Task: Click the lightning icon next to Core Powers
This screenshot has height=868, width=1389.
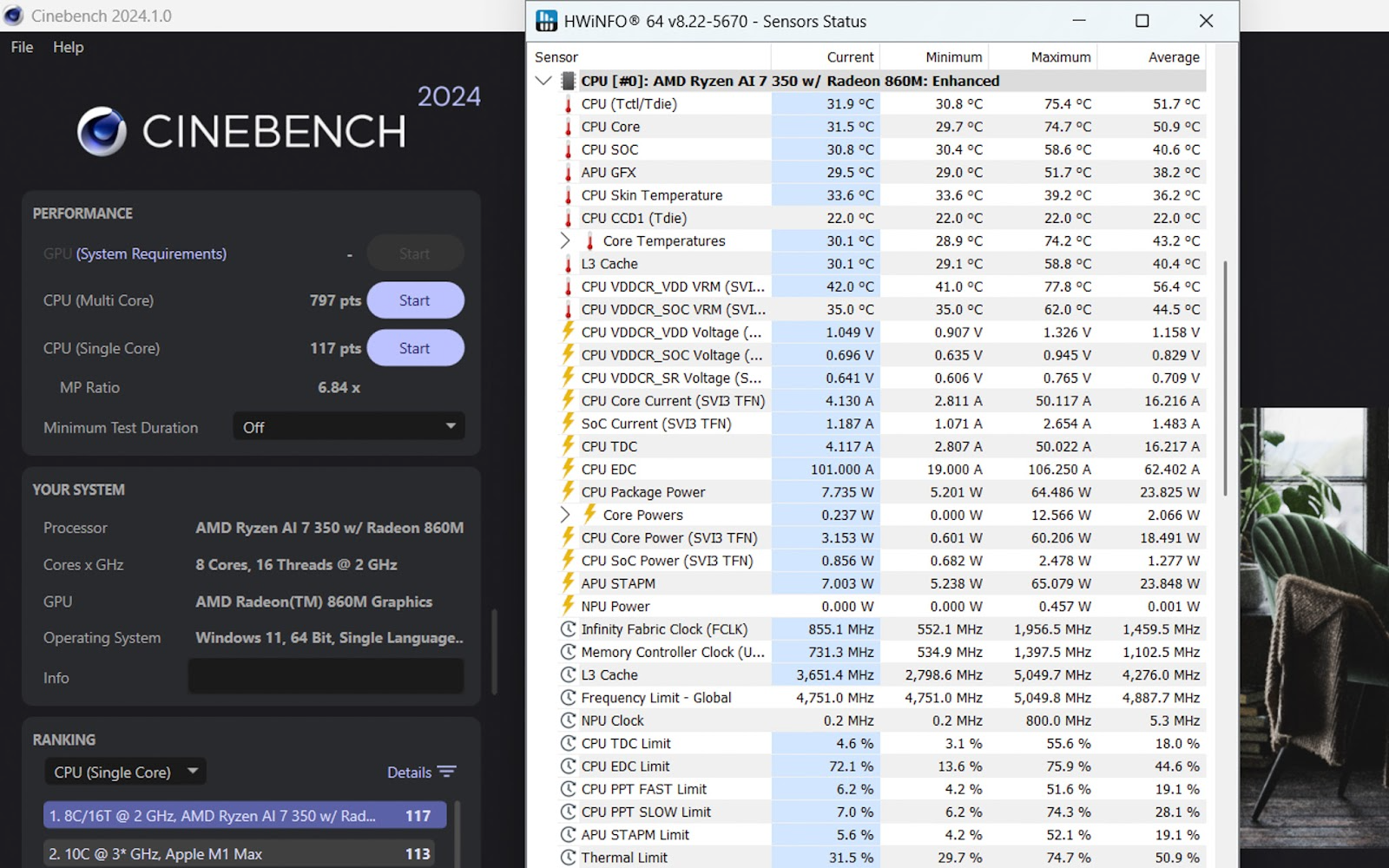Action: tap(590, 514)
